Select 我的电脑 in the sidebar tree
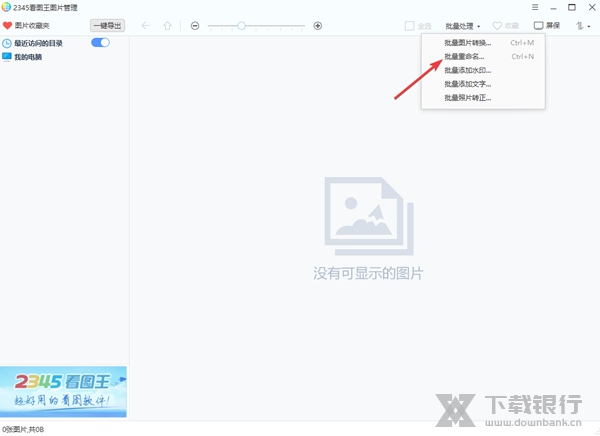Screen dimensions: 600x436 [28, 57]
